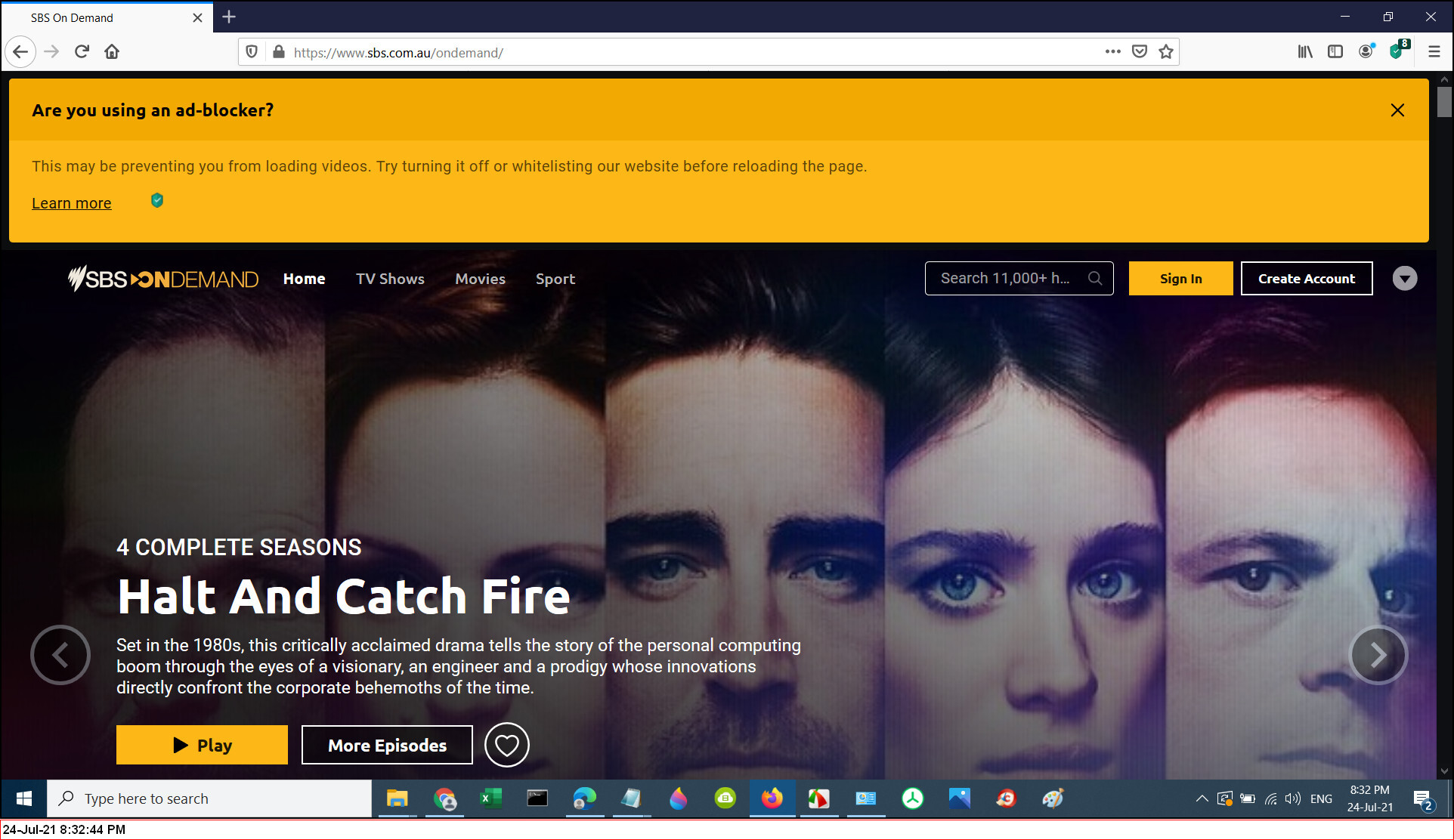Go to previous carousel slide arrow
The height and width of the screenshot is (840, 1454).
60,655
